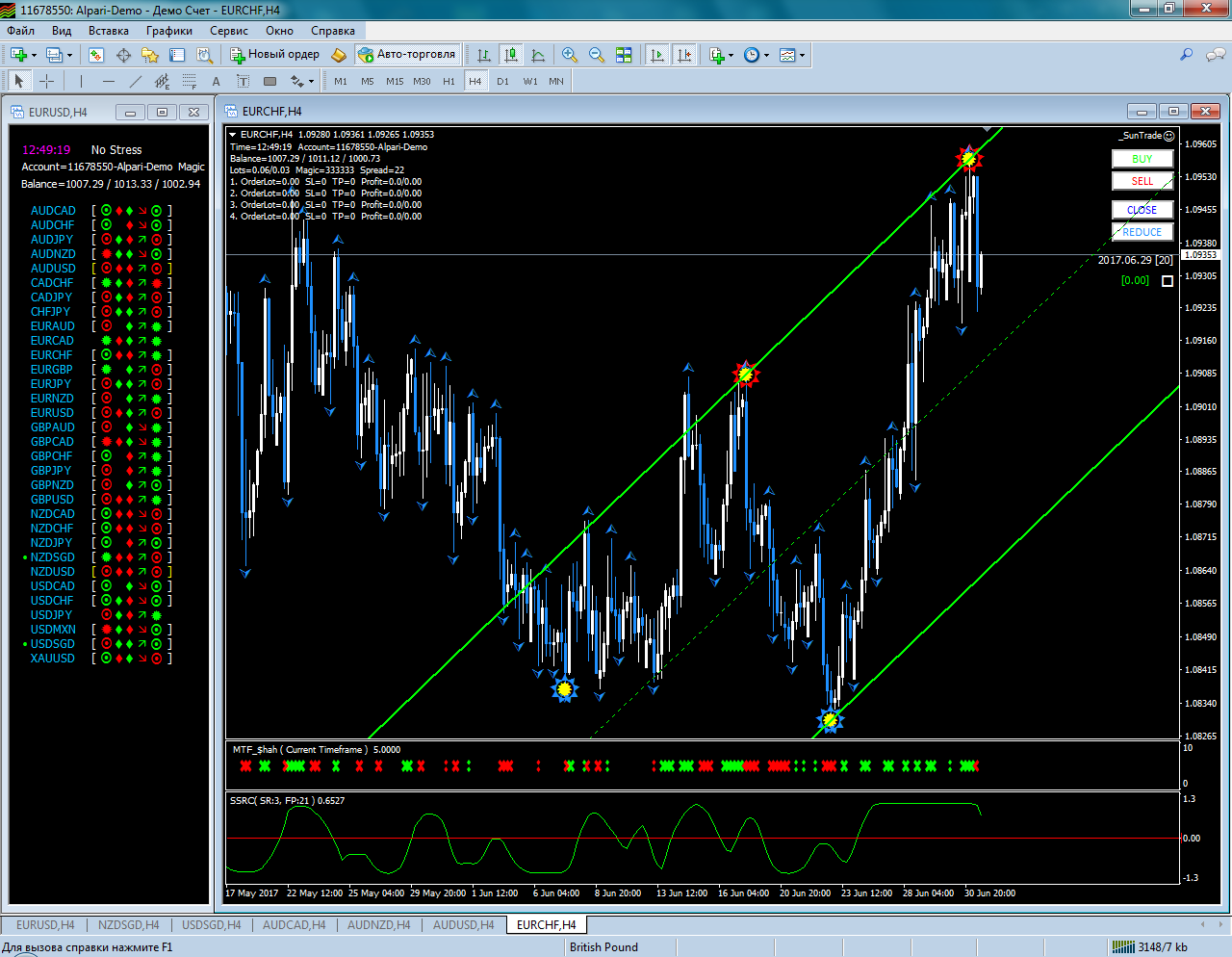The width and height of the screenshot is (1232, 957).
Task: Click connection status 3148/7 kb
Action: click(x=1151, y=947)
